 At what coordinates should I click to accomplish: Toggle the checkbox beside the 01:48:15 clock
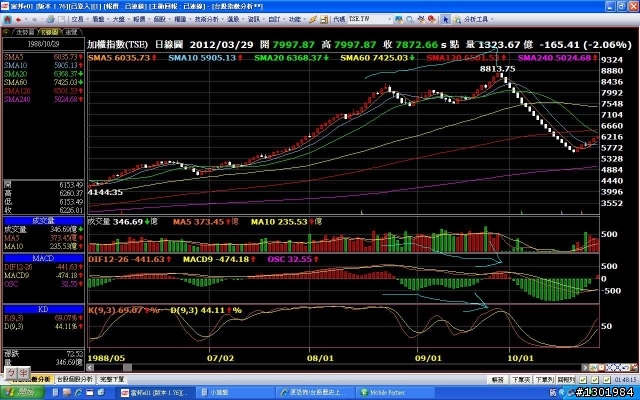click(607, 380)
